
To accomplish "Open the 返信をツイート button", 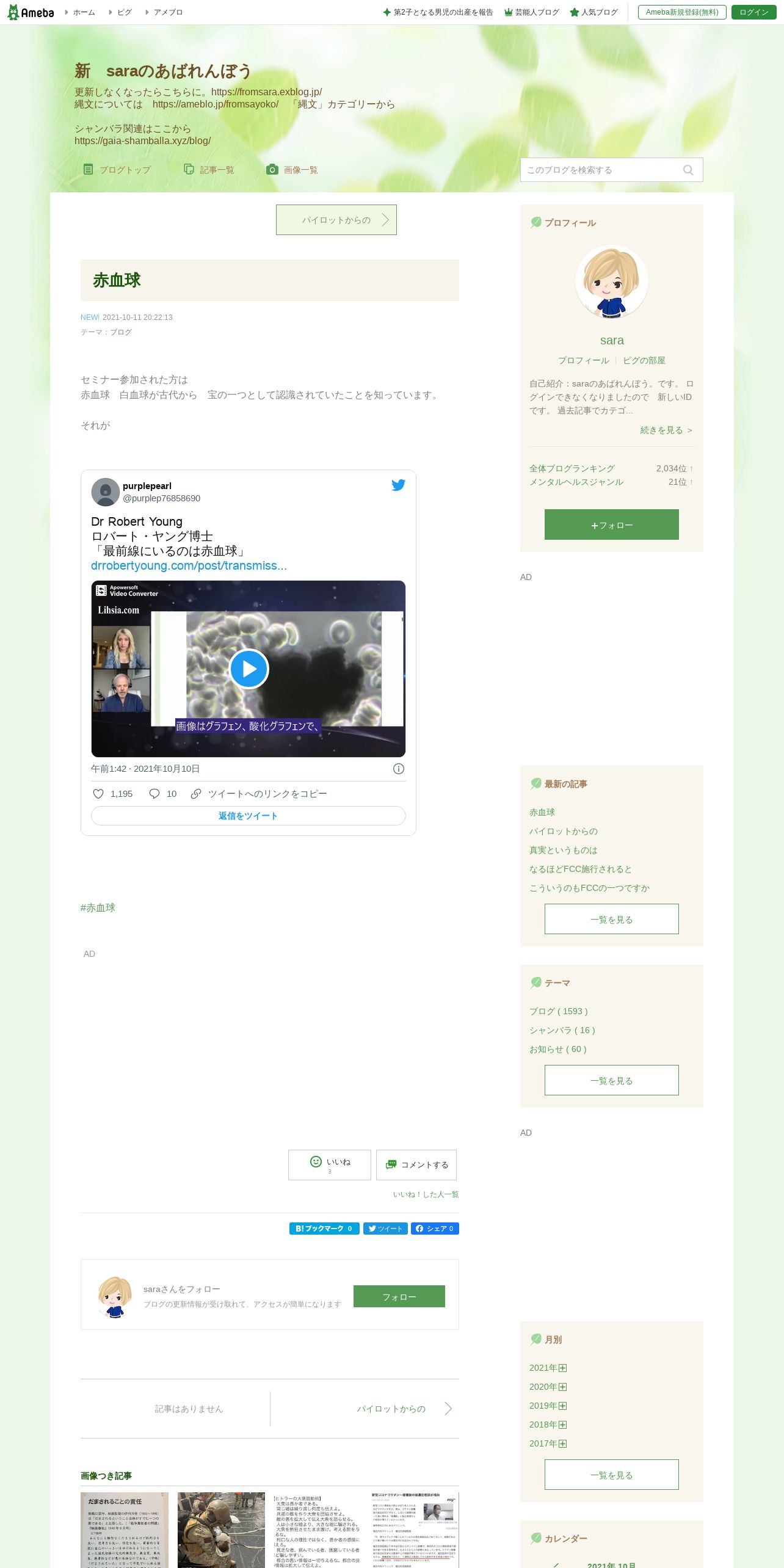I will point(249,816).
